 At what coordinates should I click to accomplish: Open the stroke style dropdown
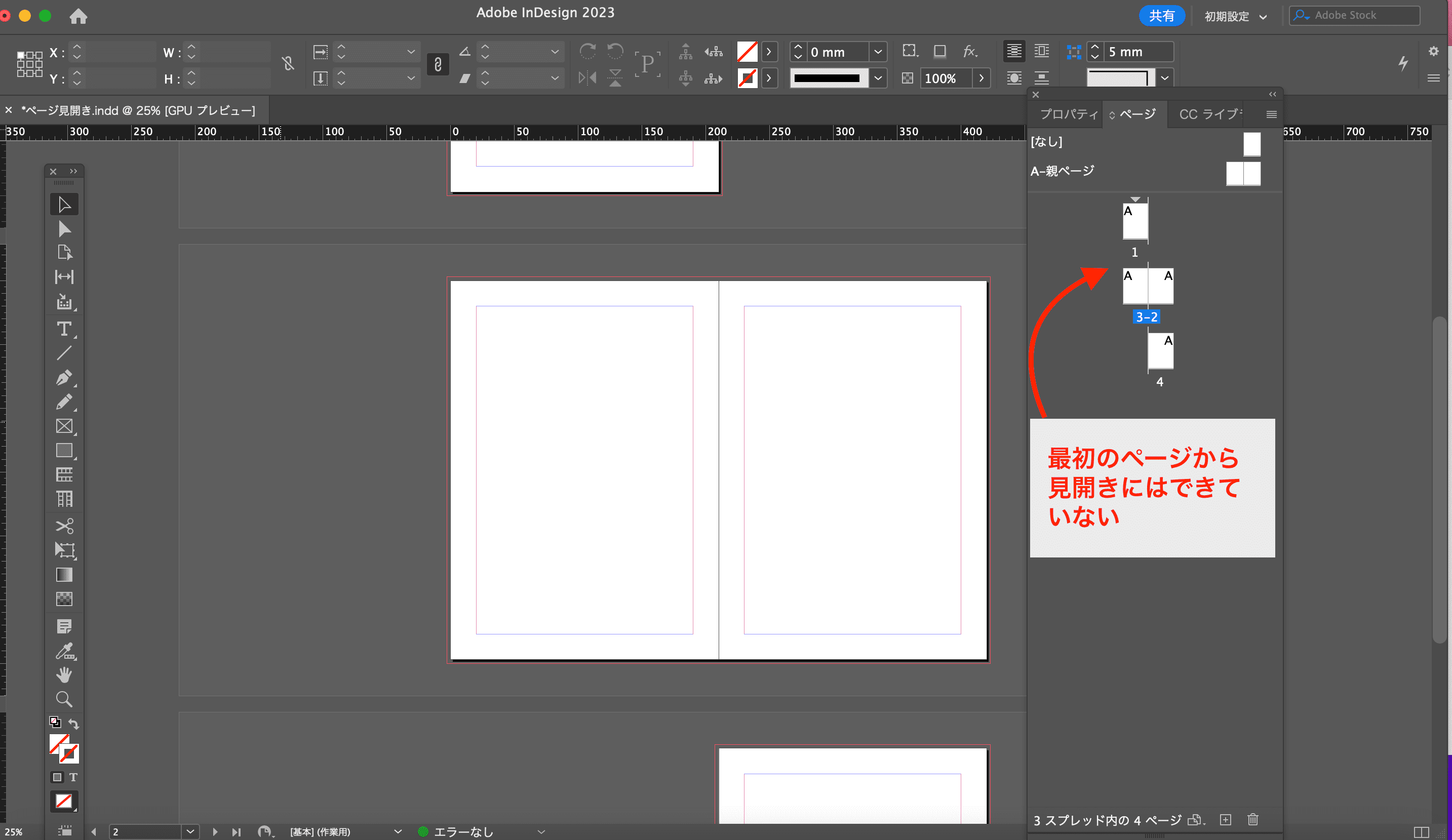pyautogui.click(x=878, y=78)
